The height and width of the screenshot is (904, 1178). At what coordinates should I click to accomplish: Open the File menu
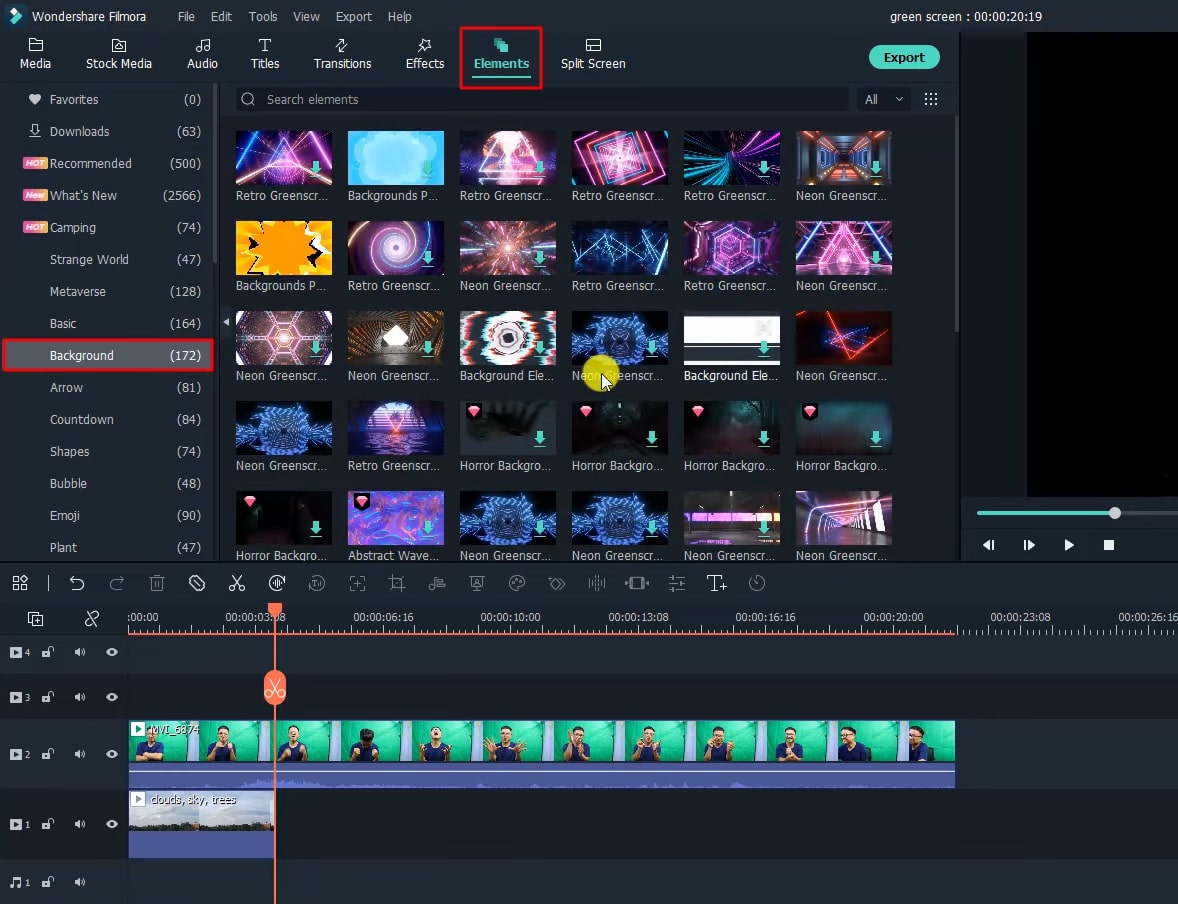click(186, 17)
